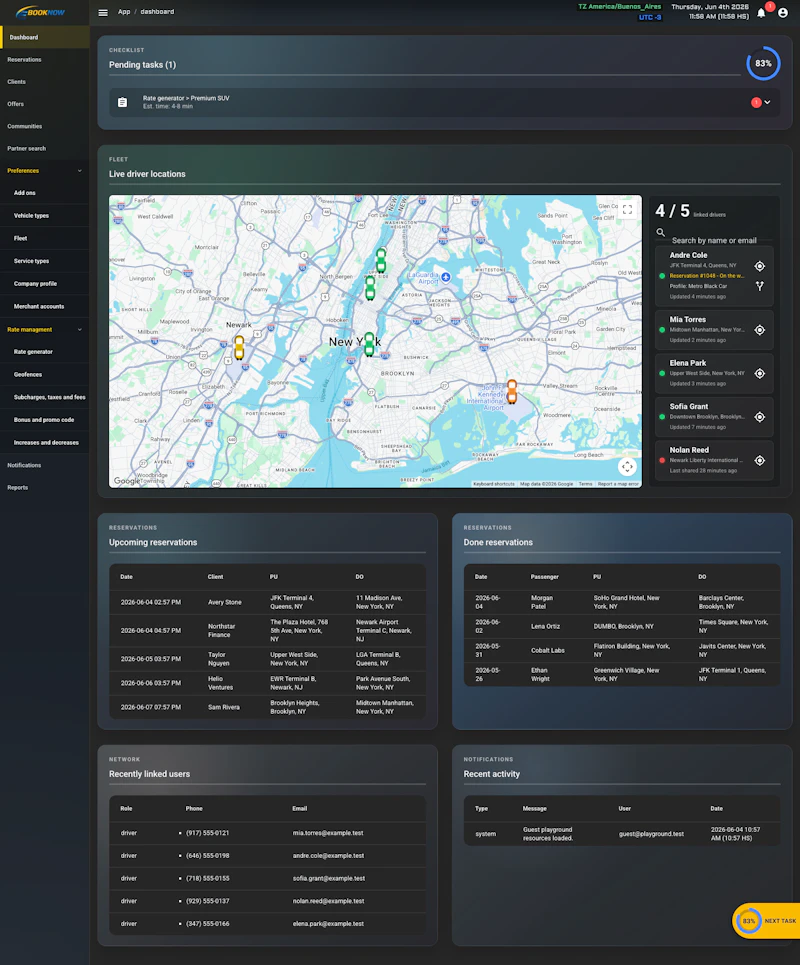Open Offers in the sidebar

pos(44,104)
